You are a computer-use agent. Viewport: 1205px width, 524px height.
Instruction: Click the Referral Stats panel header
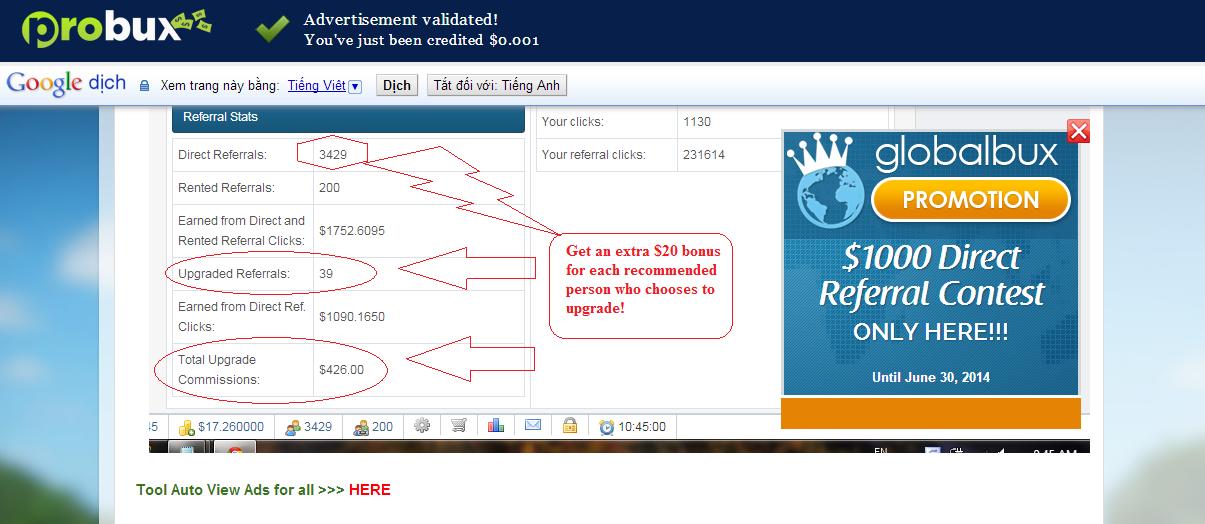(348, 117)
